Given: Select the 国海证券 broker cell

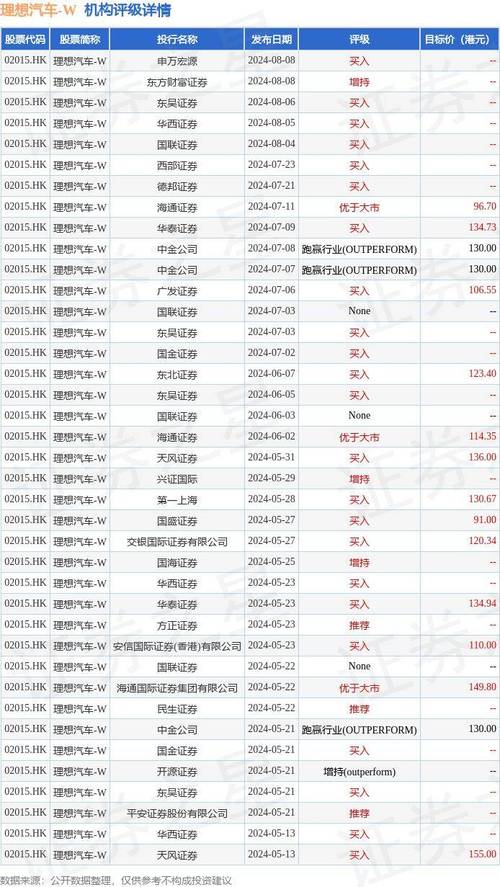Looking at the screenshot, I should tap(177, 563).
